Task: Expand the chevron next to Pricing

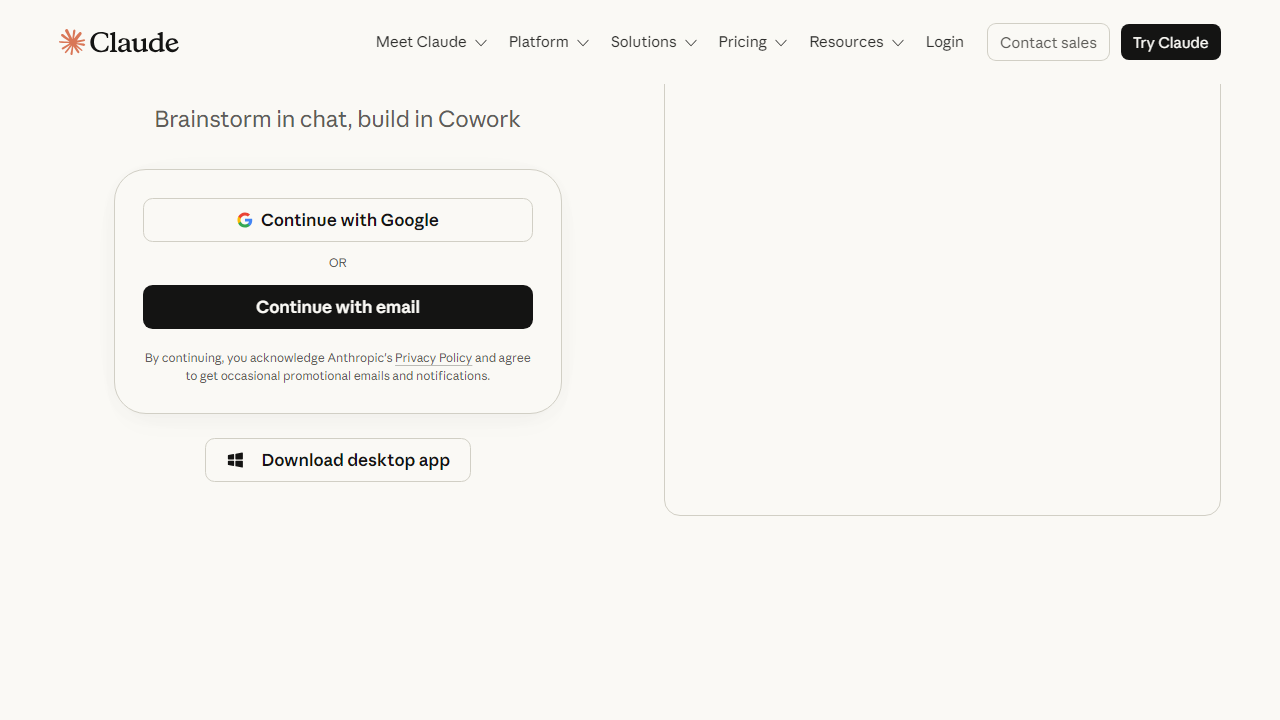Action: pos(781,43)
